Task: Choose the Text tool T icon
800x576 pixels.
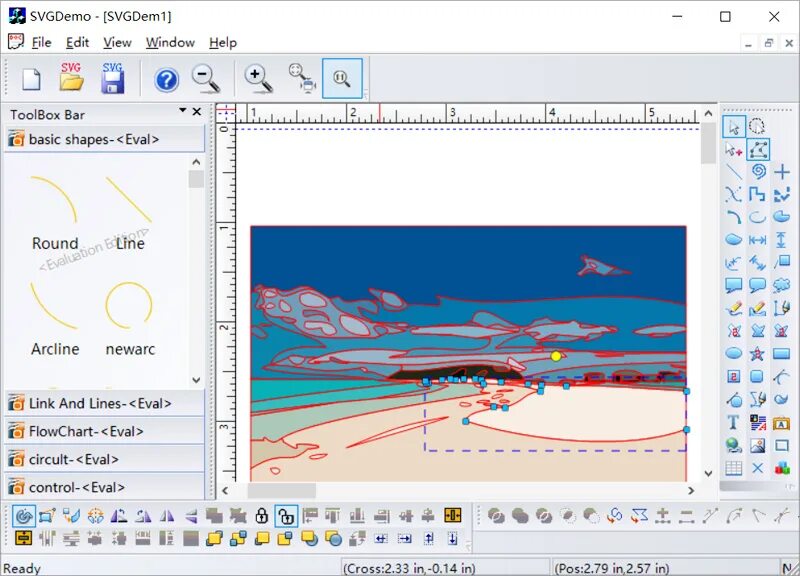Action: click(733, 422)
